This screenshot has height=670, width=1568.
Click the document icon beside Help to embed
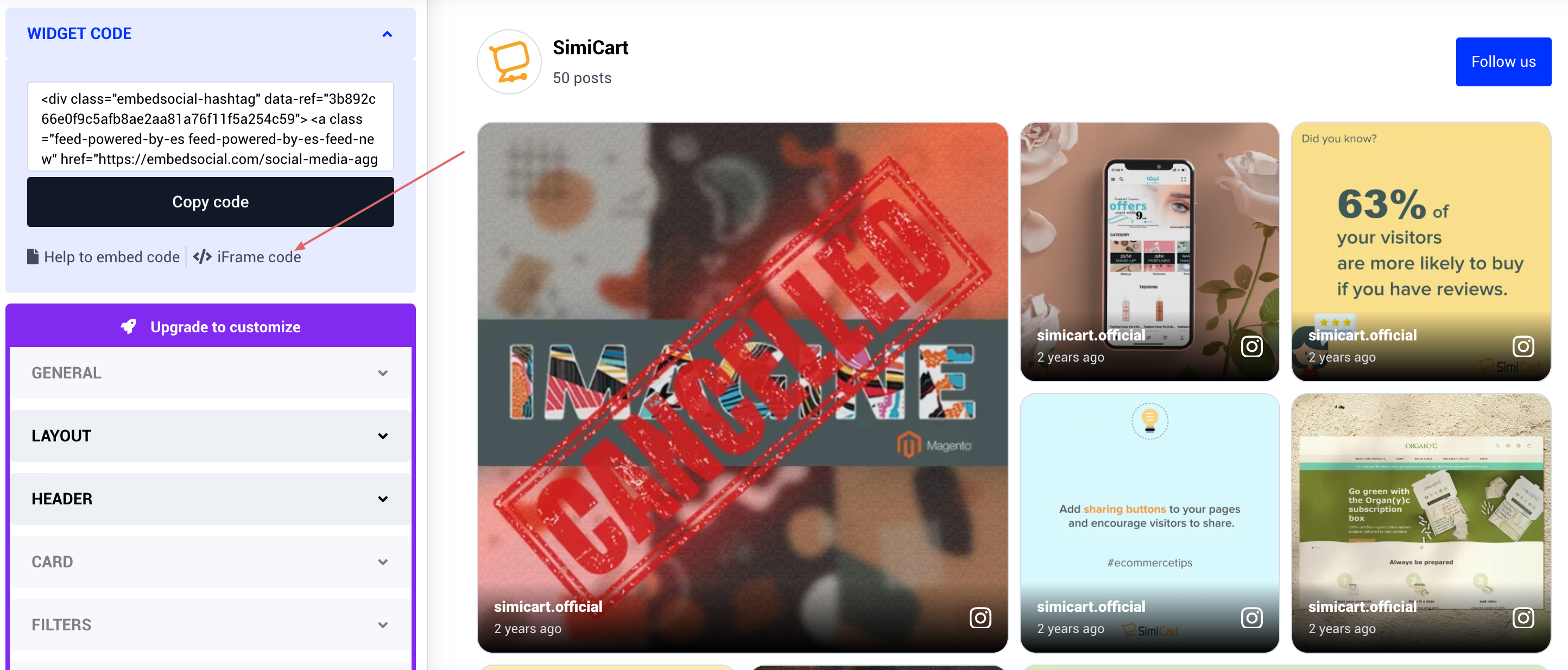[x=33, y=256]
